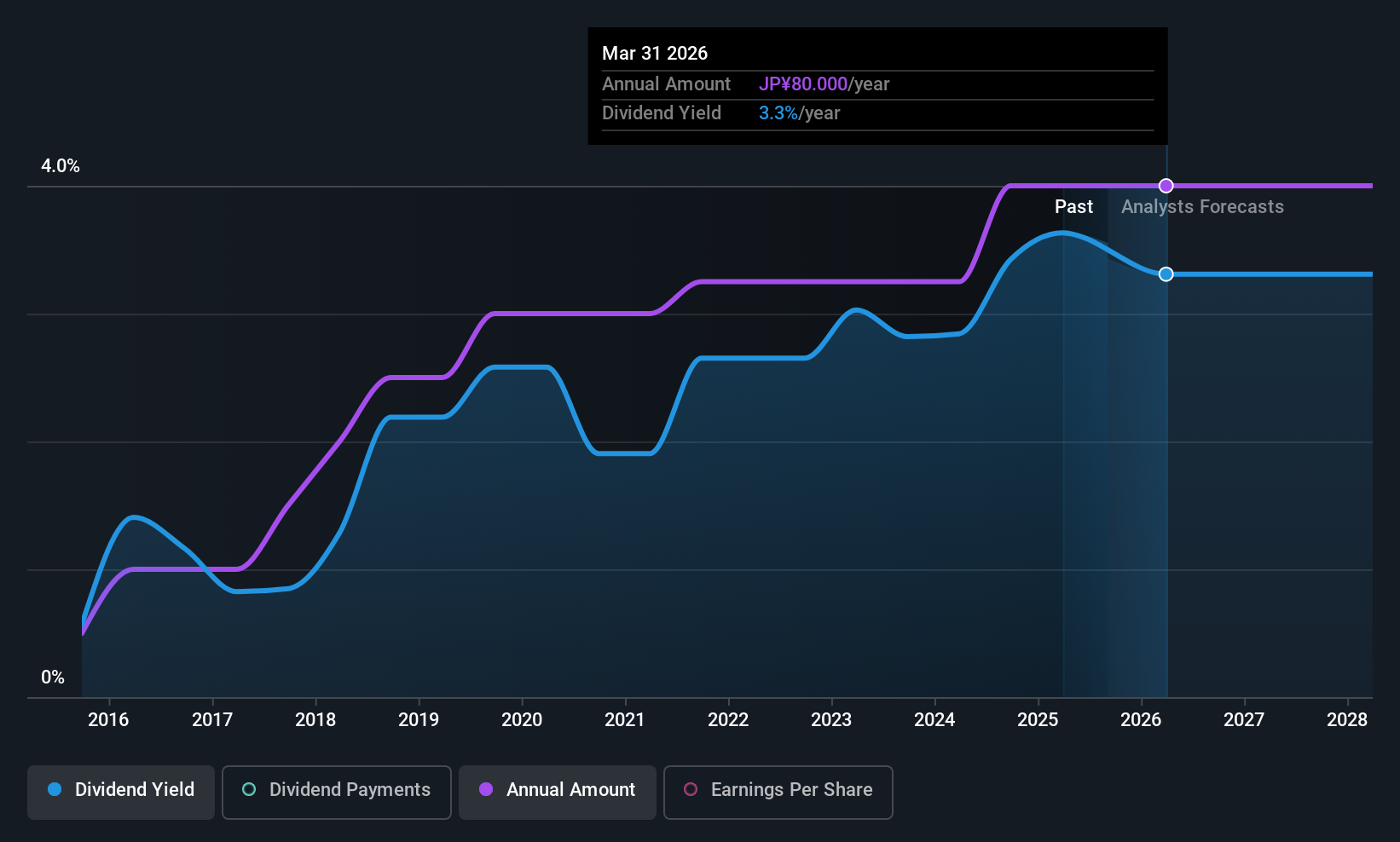Click the blue Dividend Yield legend dot
Image resolution: width=1400 pixels, height=842 pixels.
click(55, 789)
